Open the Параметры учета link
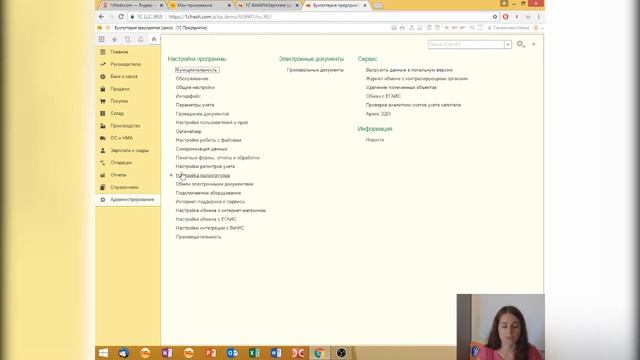The height and width of the screenshot is (360, 640). (x=195, y=105)
